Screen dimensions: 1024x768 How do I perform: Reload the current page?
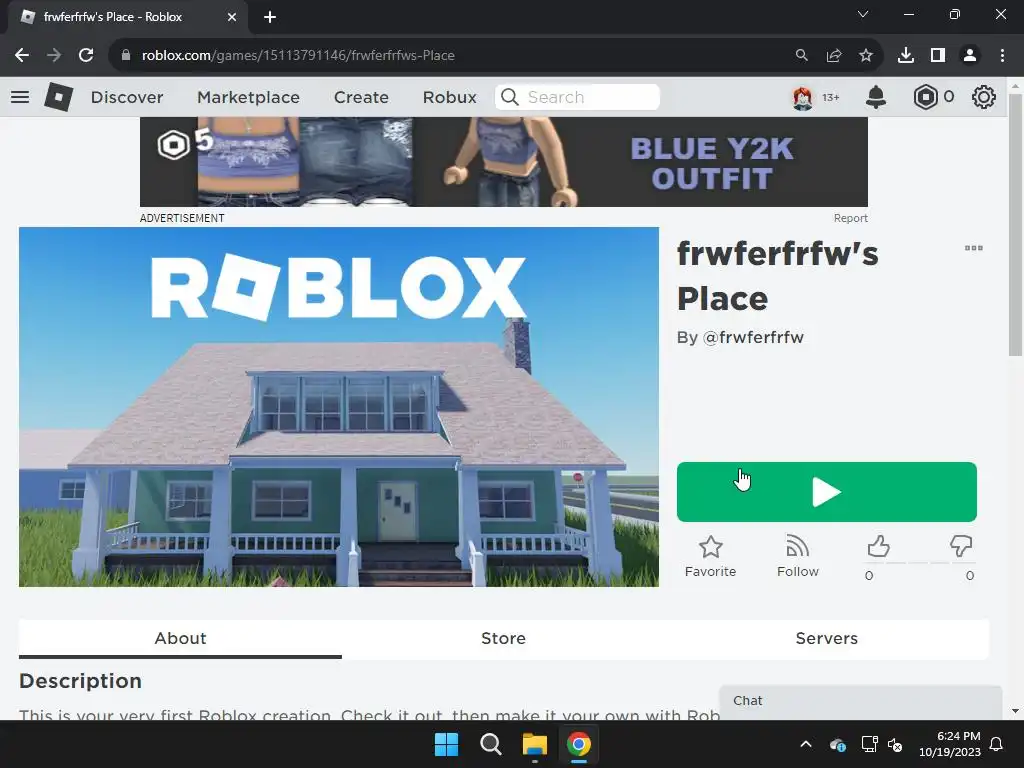[x=86, y=56]
